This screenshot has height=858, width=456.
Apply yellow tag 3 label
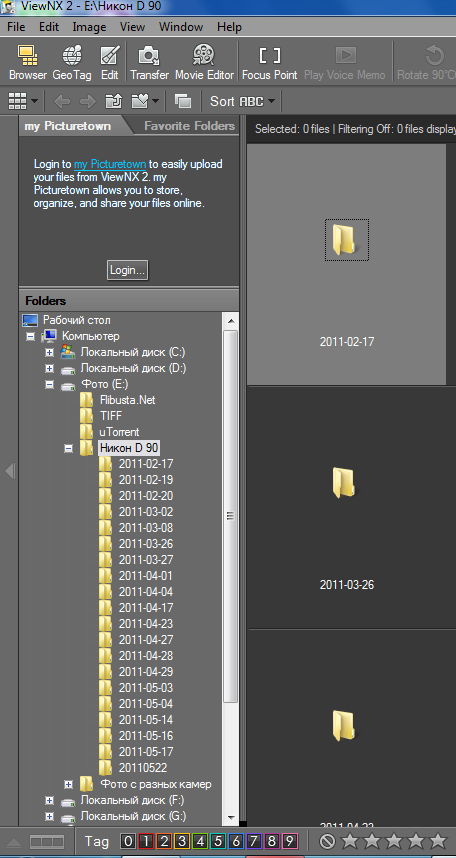coord(182,841)
